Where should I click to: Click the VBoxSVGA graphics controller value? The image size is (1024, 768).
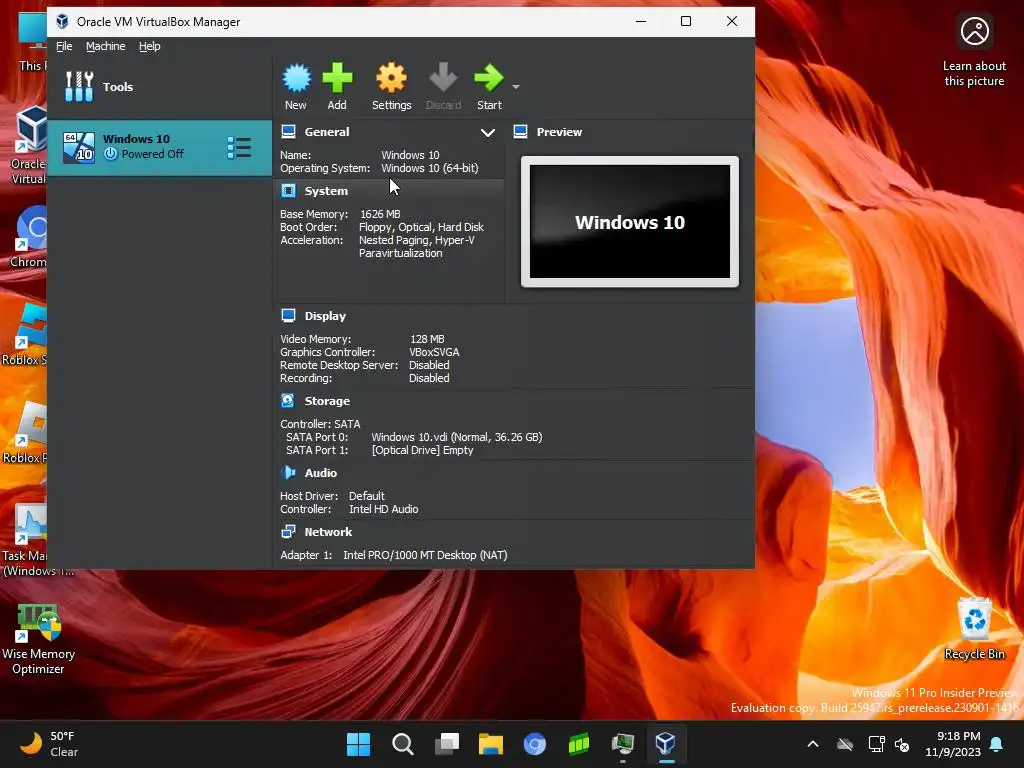[x=434, y=352]
